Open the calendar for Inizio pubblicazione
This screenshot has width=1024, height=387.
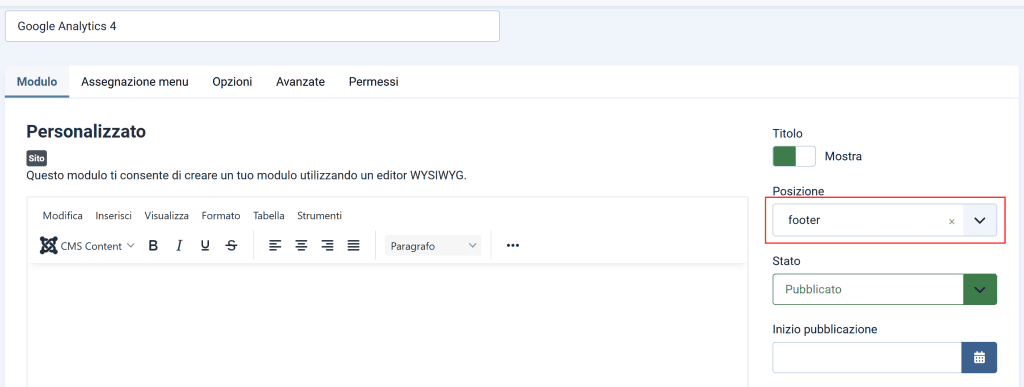[979, 358]
